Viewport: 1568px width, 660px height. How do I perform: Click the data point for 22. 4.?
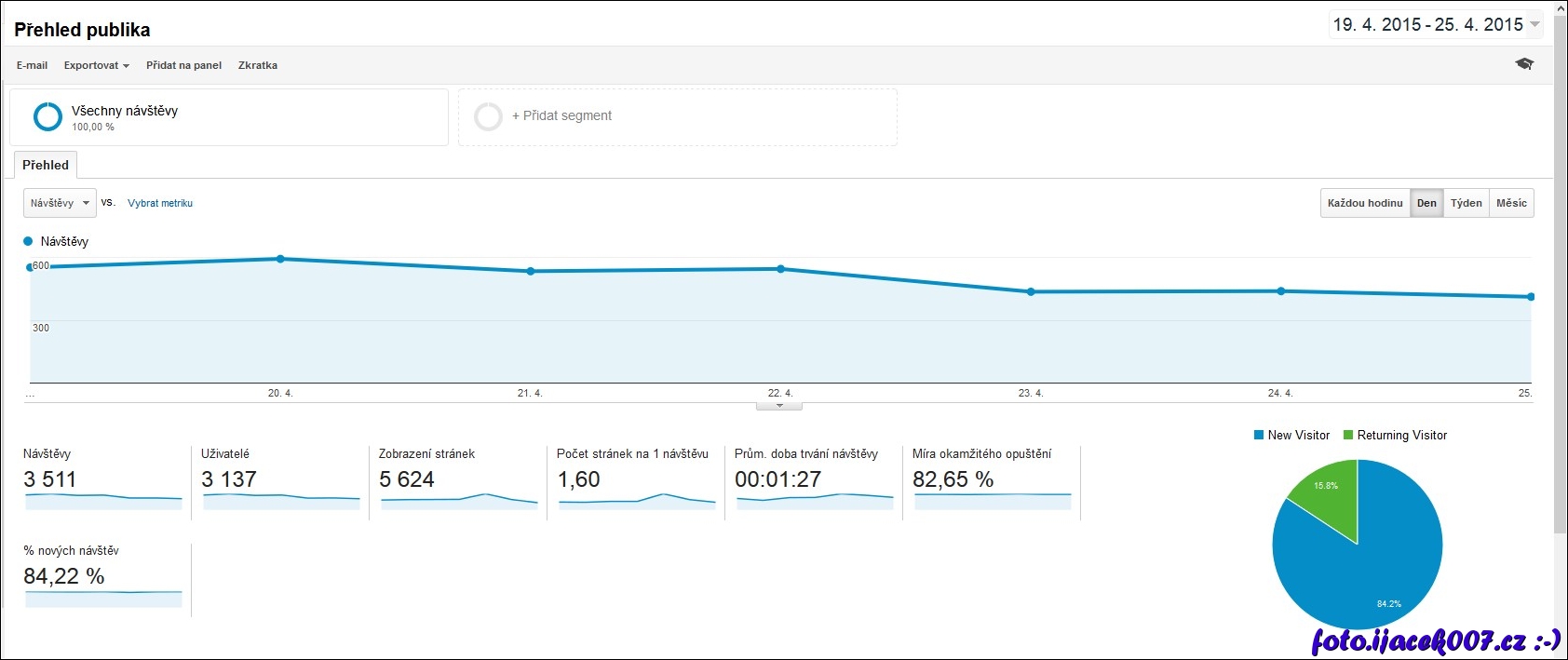tap(780, 269)
